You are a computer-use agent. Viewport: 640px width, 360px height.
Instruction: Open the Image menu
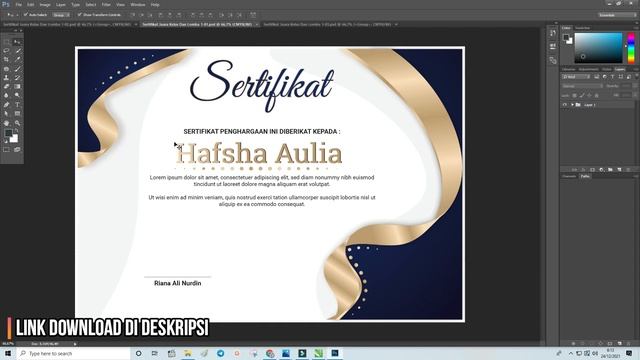(45, 4)
